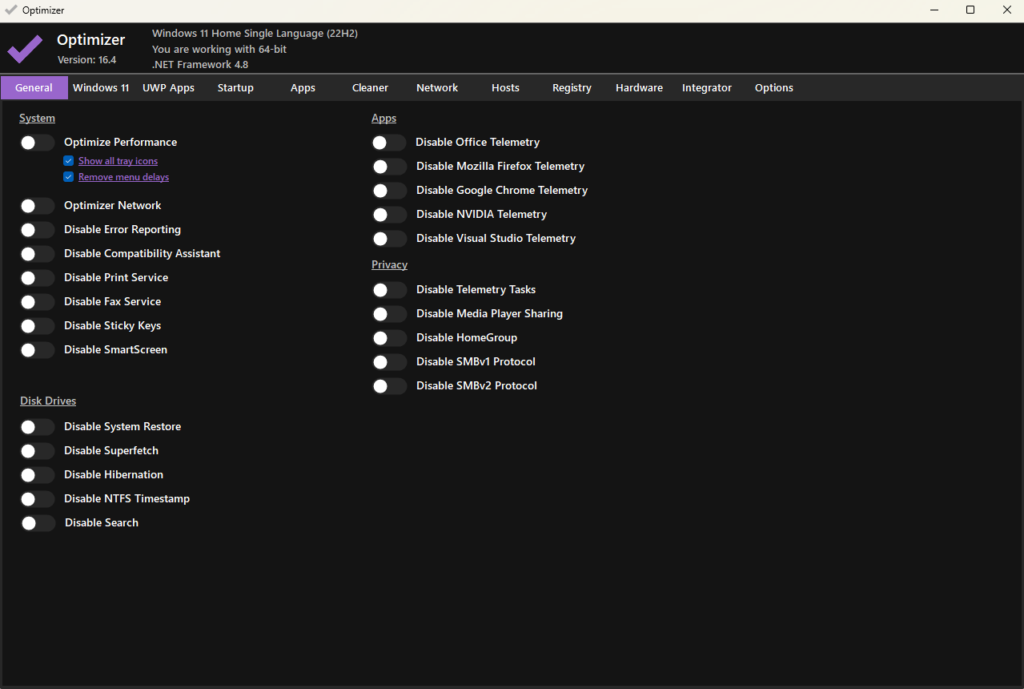The width and height of the screenshot is (1024, 689).
Task: Maximize the Optimizer window
Action: pos(970,10)
